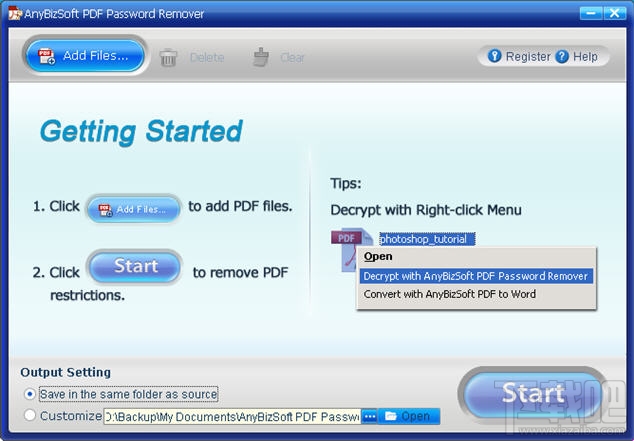Choose Decrypt with AnyBizSoft PDF Password Remover
The height and width of the screenshot is (441, 634).
(x=476, y=276)
